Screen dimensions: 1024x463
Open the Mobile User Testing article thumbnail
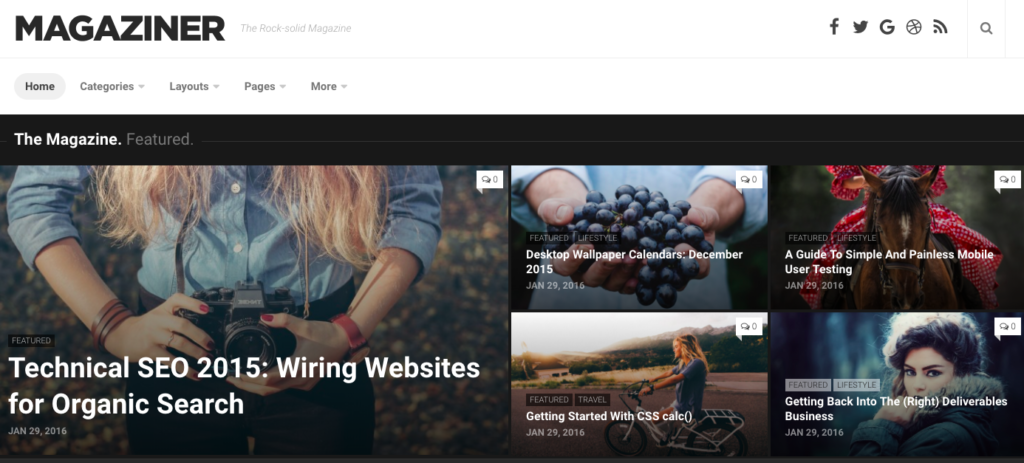[x=897, y=236]
